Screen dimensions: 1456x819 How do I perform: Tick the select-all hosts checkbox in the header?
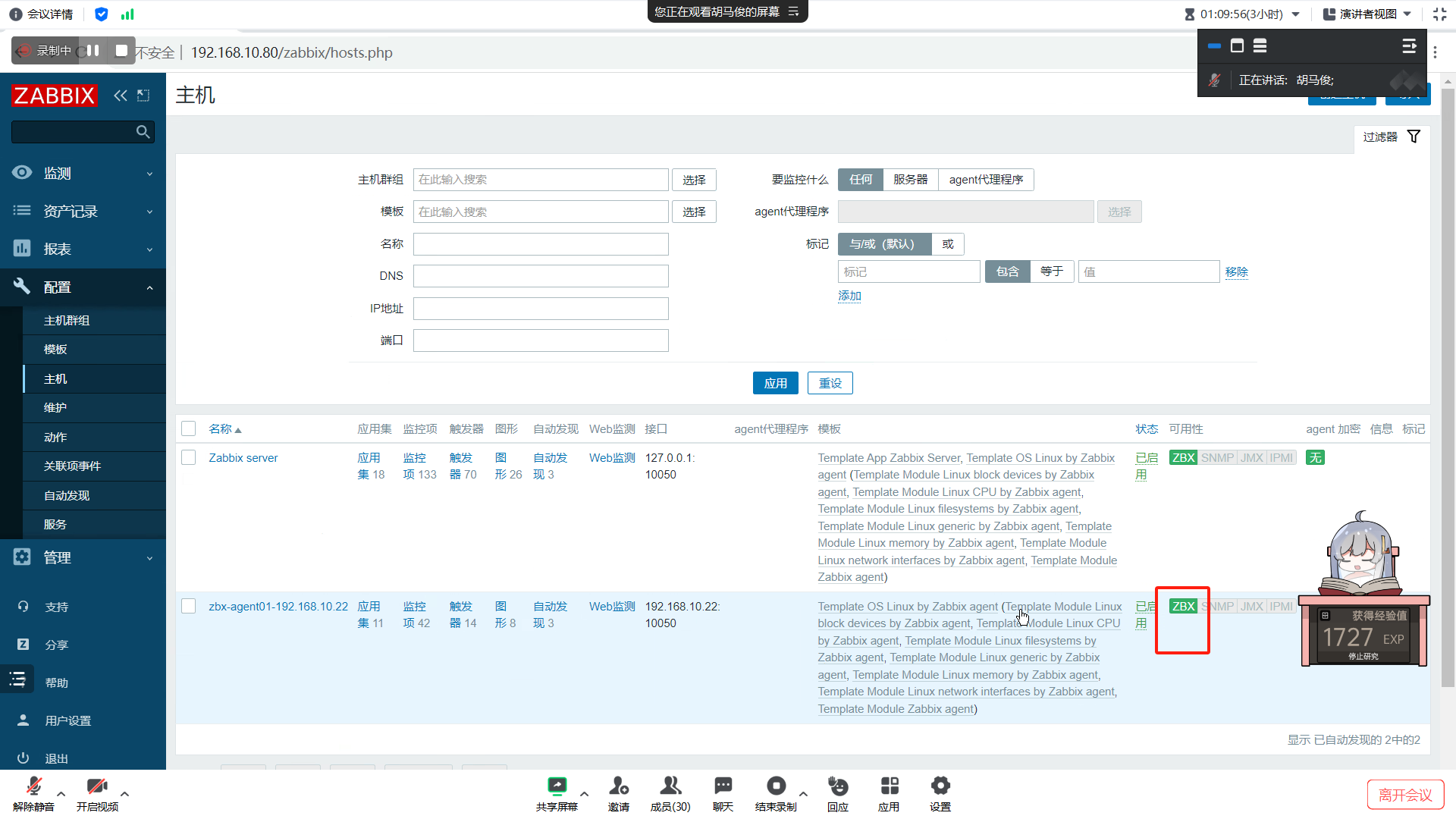[189, 429]
